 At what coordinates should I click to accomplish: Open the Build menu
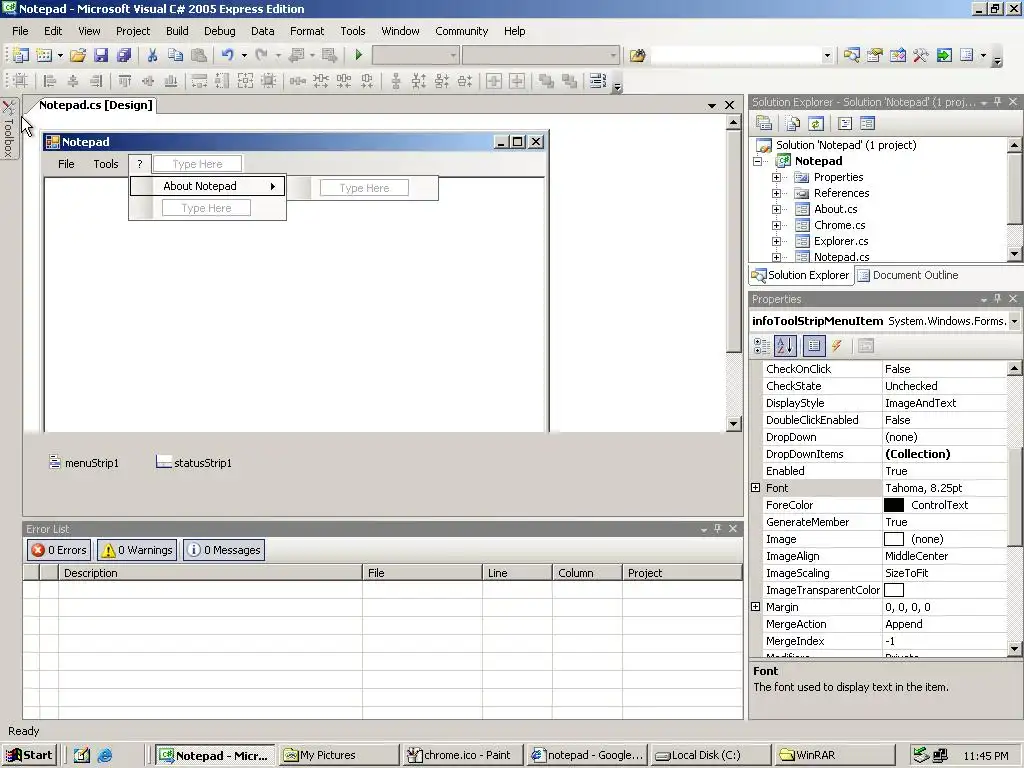177,31
